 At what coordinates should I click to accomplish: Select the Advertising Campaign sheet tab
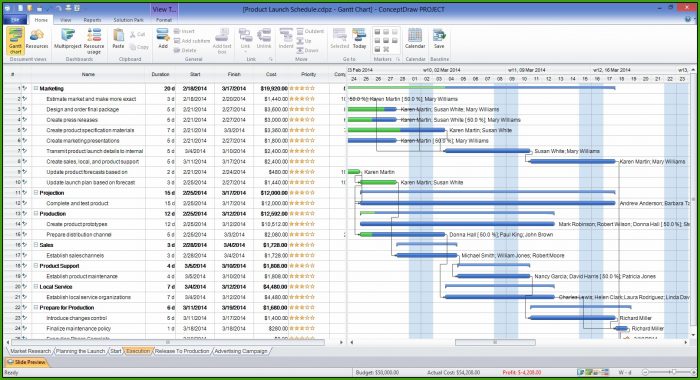241,351
